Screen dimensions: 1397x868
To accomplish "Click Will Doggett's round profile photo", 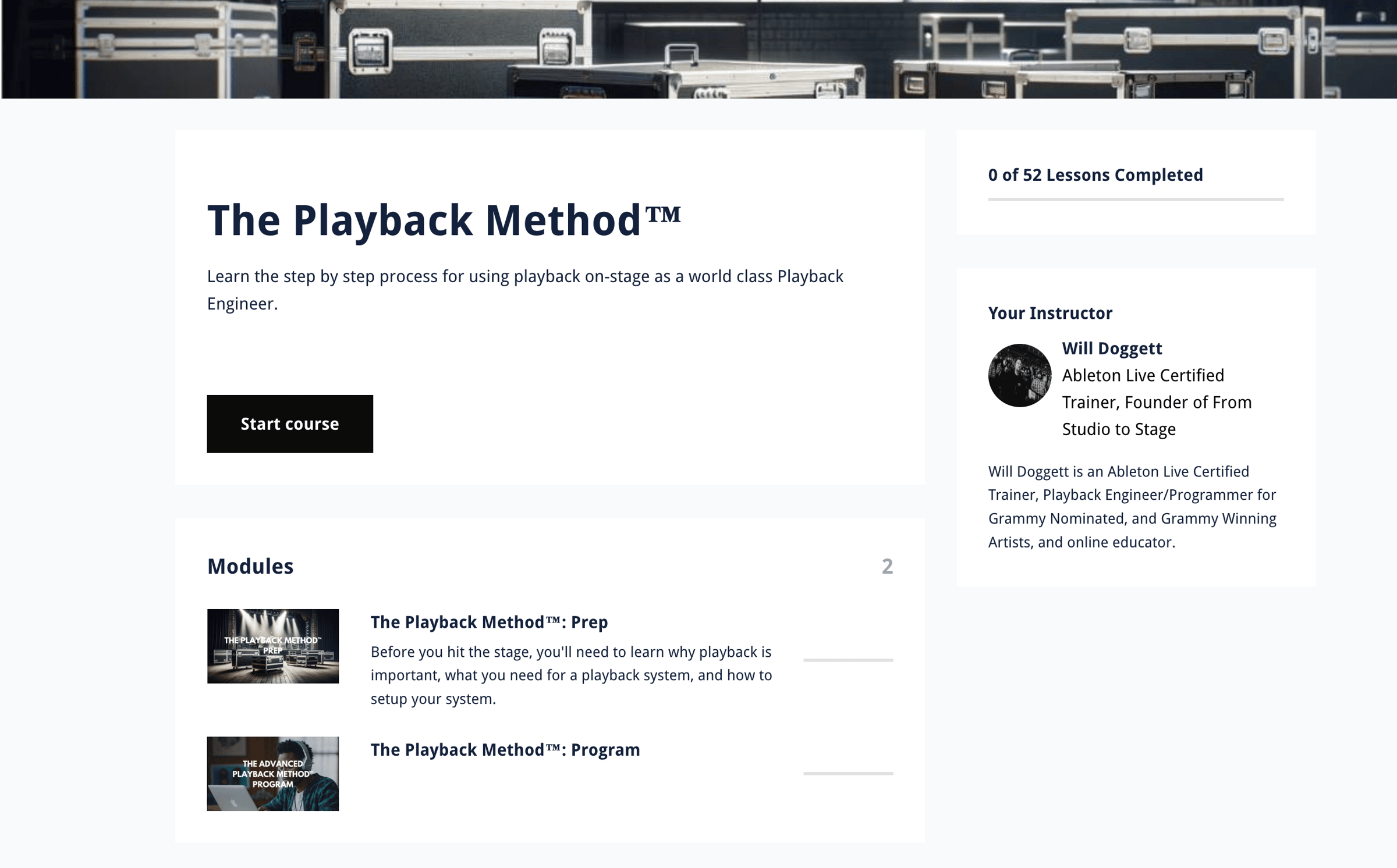I will tap(1020, 375).
